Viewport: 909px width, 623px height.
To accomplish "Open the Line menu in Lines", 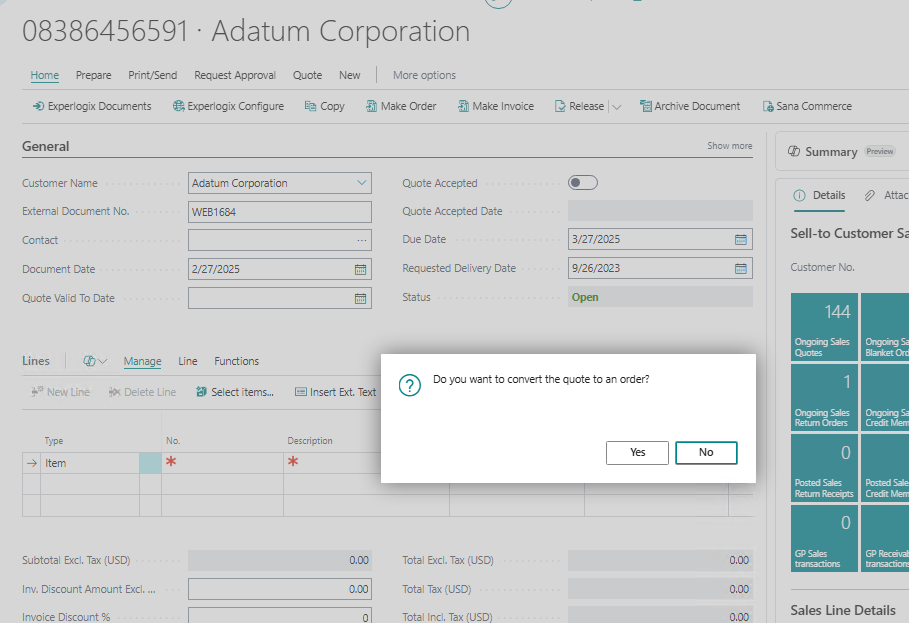I will tap(188, 361).
